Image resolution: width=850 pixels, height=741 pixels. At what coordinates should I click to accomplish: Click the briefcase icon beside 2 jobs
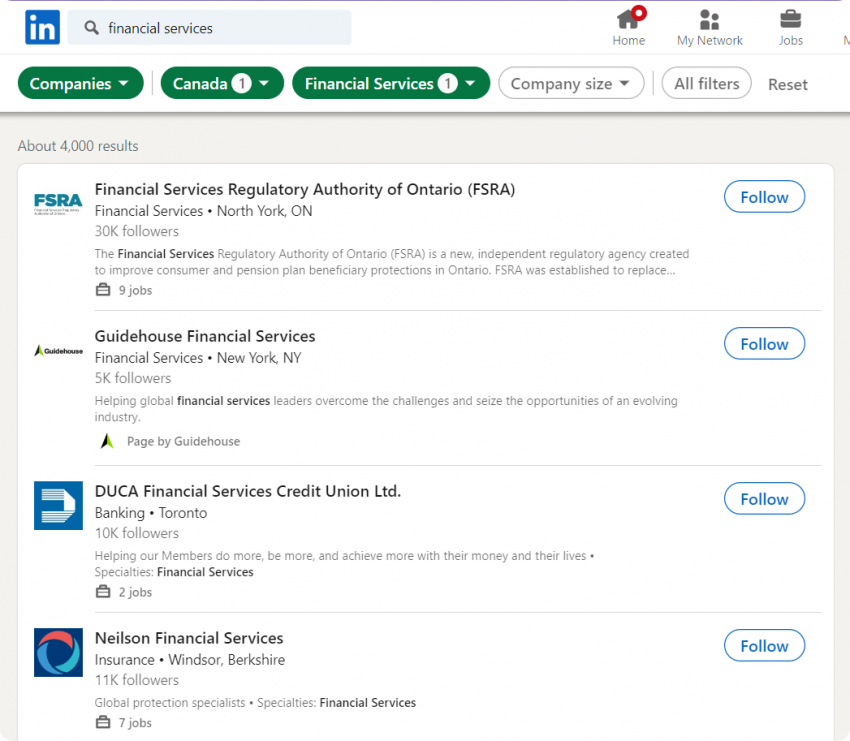click(x=103, y=592)
